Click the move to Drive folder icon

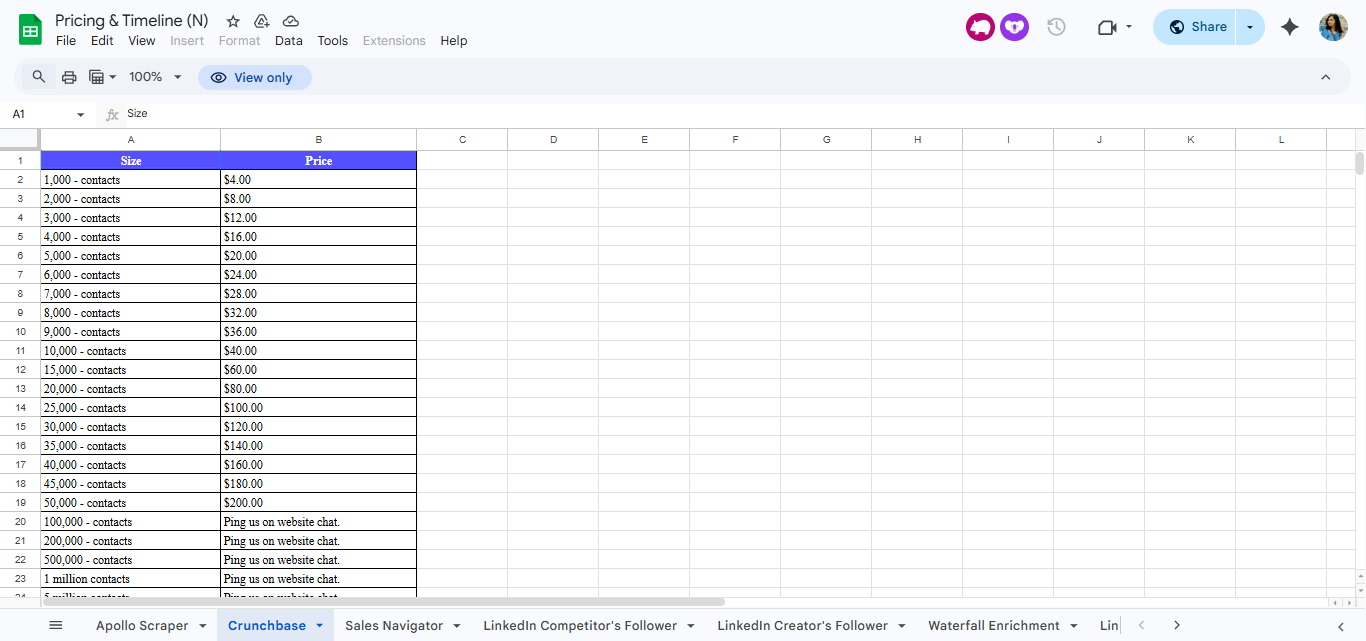click(x=261, y=21)
